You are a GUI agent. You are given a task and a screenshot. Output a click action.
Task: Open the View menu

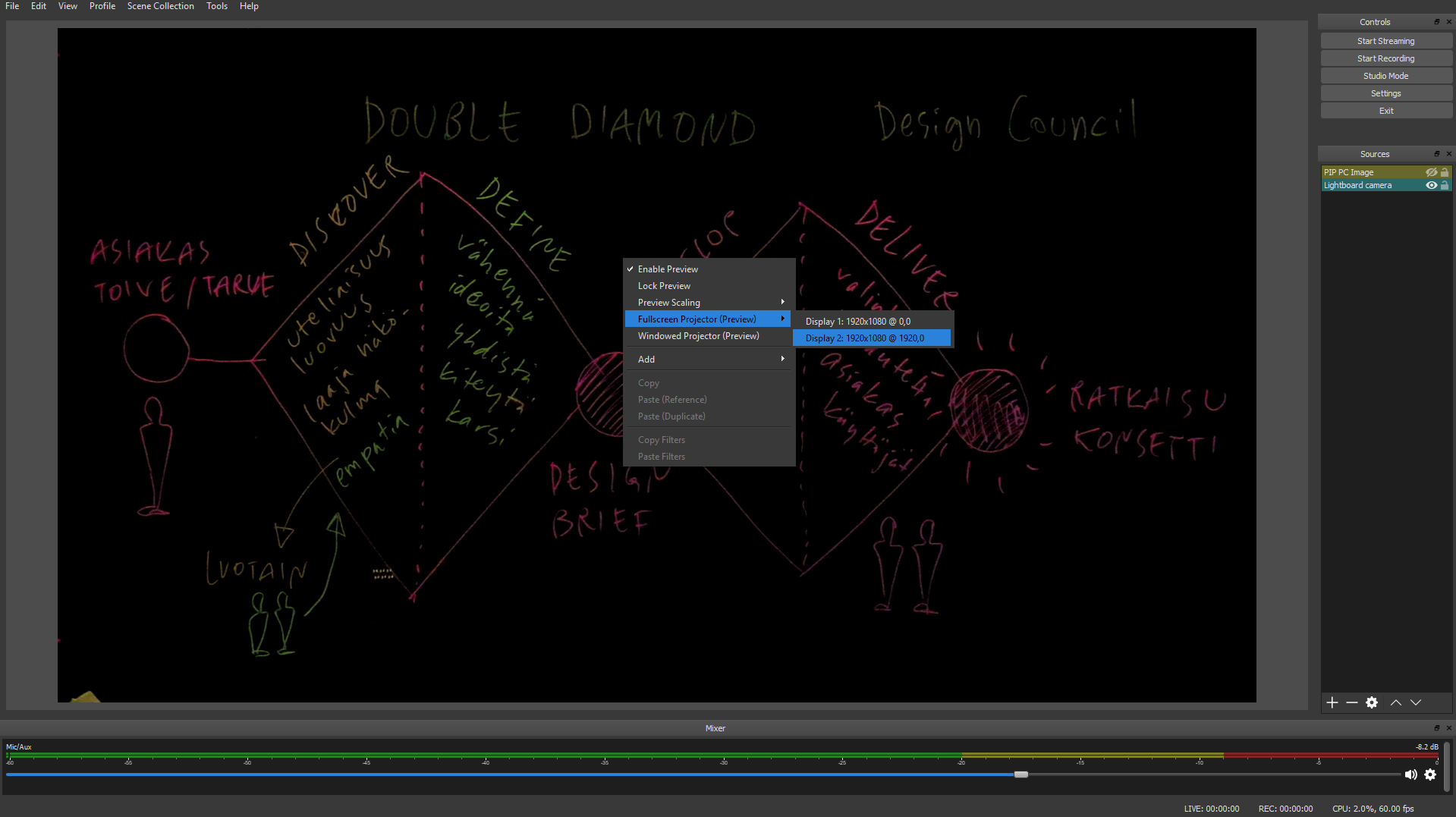tap(68, 6)
